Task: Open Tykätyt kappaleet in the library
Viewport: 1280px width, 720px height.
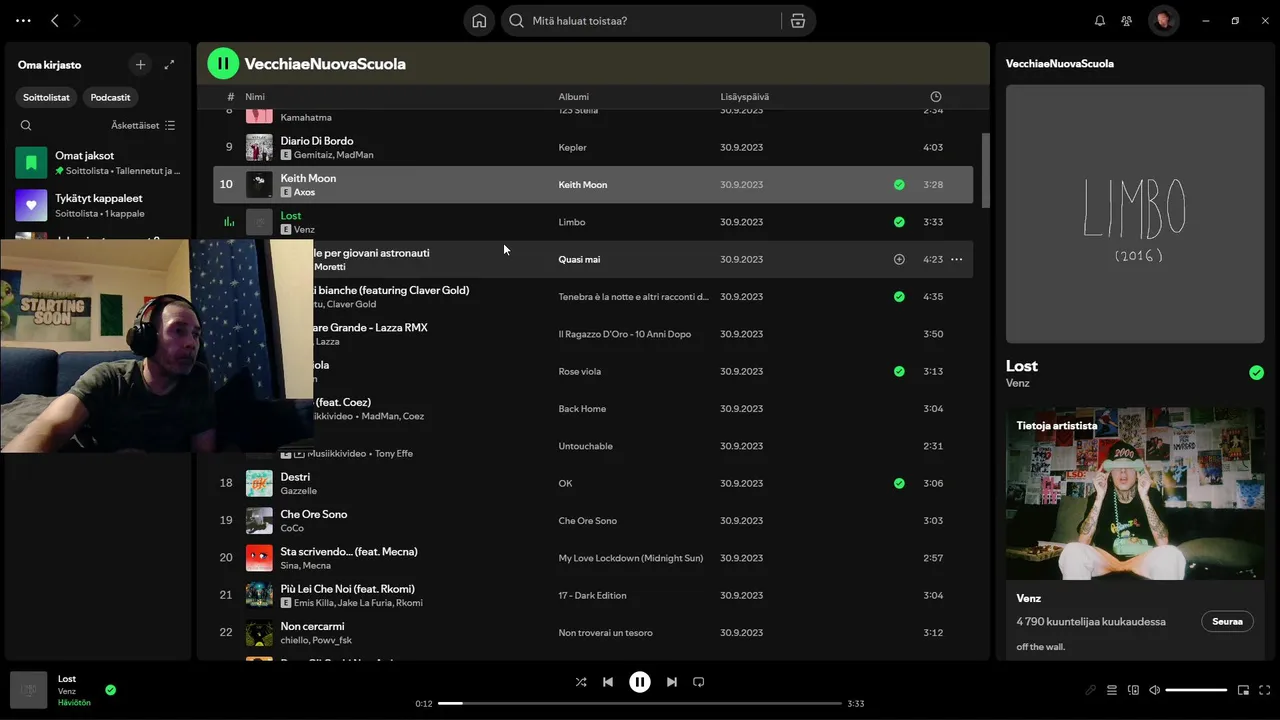Action: [98, 205]
